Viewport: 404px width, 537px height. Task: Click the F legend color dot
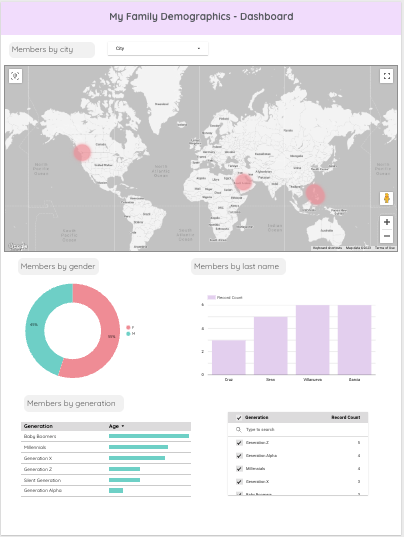coord(128,327)
